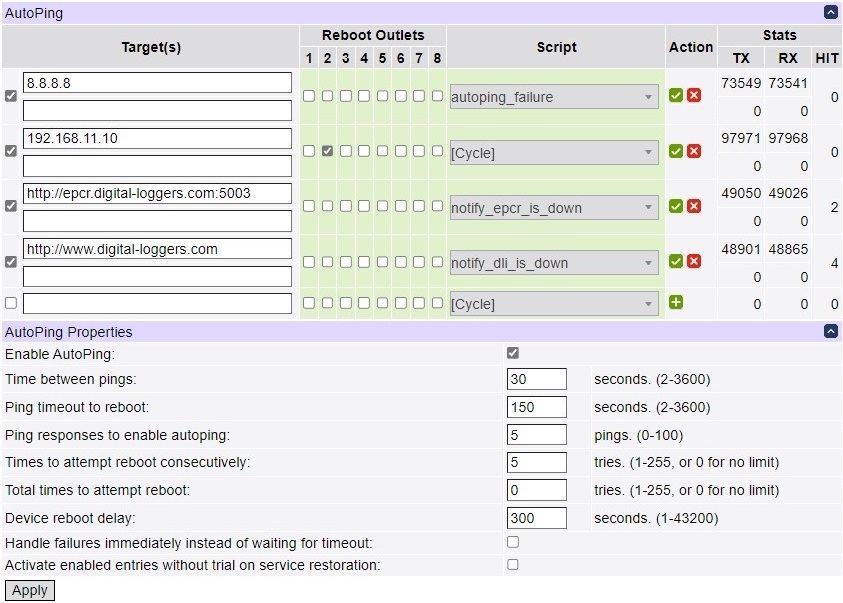
Task: Delete the epcr.digital-loggers.com:5003 entry
Action: coord(694,206)
